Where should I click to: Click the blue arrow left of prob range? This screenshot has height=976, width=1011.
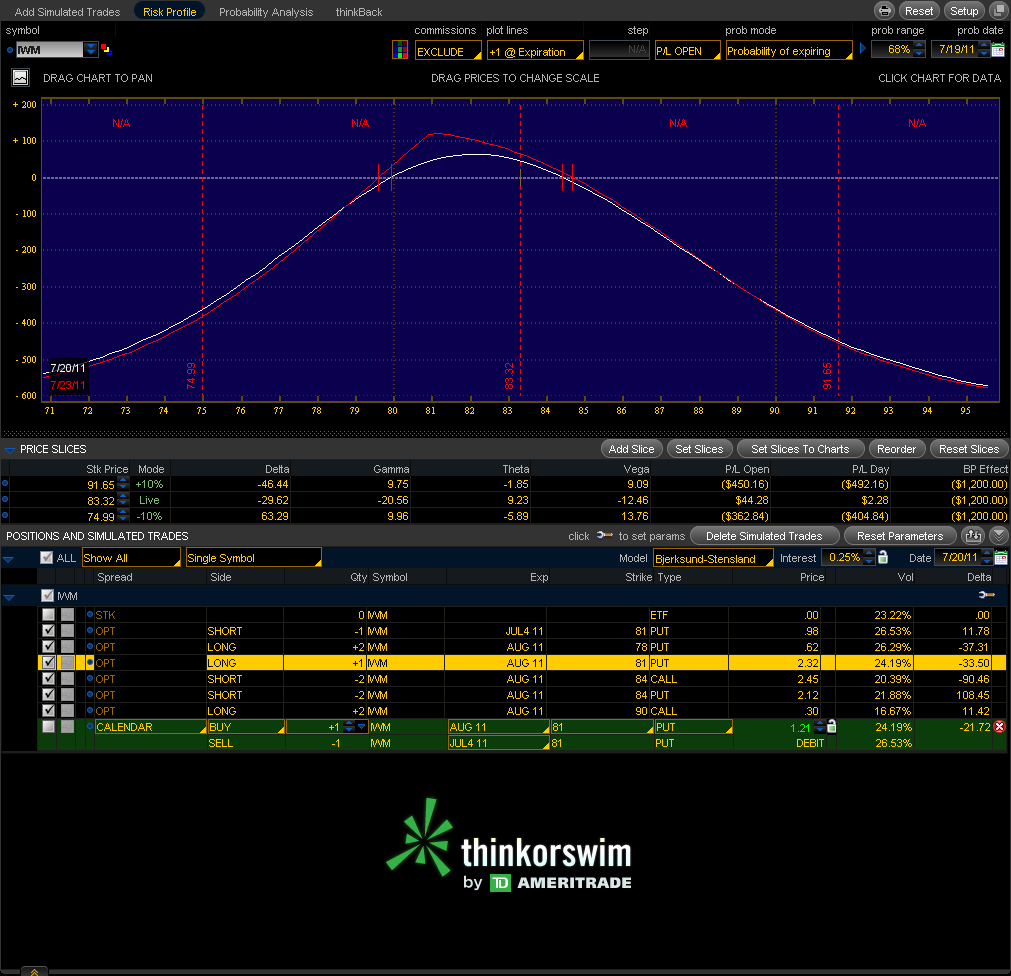tap(863, 48)
